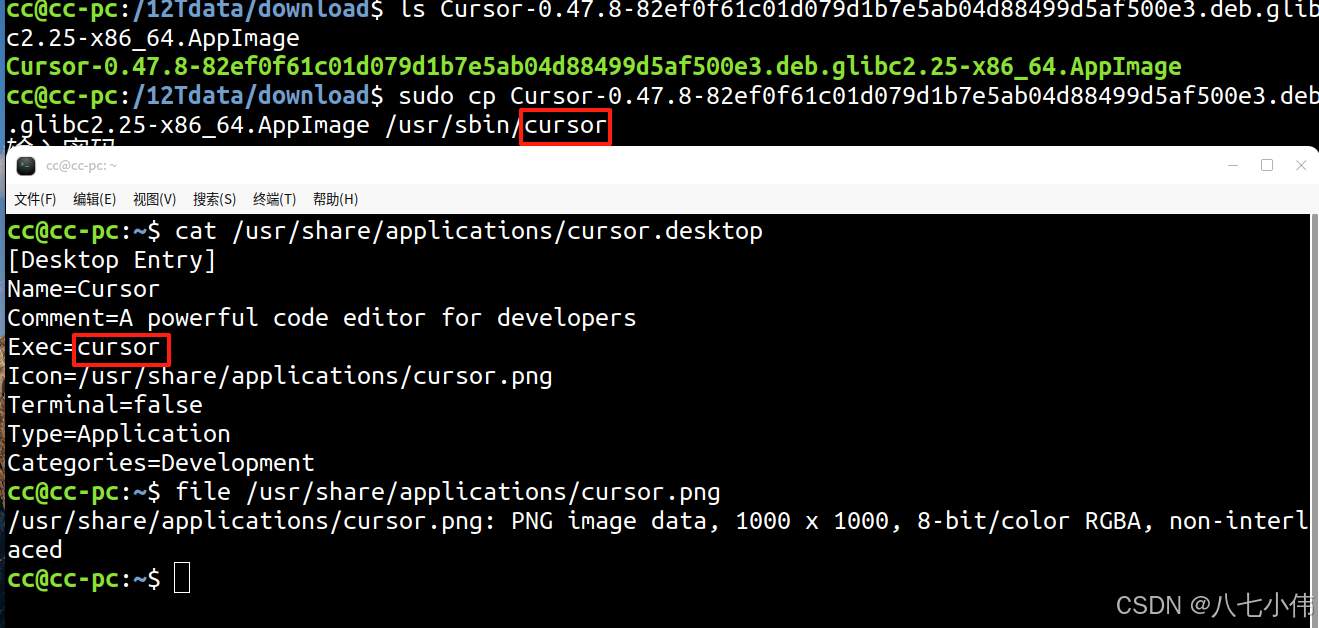Open the 视图(V) menu
The height and width of the screenshot is (628, 1319).
[x=155, y=199]
